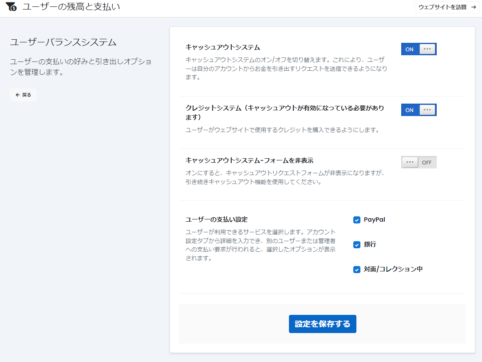Screen dimensions: 482x362
Task: Uncheck the PayPal checkbox
Action: [357, 220]
